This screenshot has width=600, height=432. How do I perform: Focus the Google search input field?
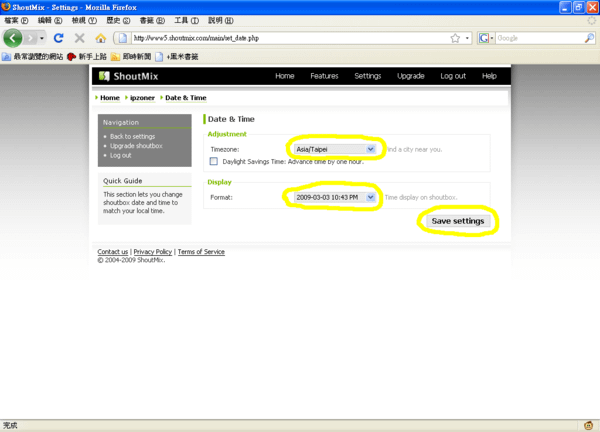540,38
